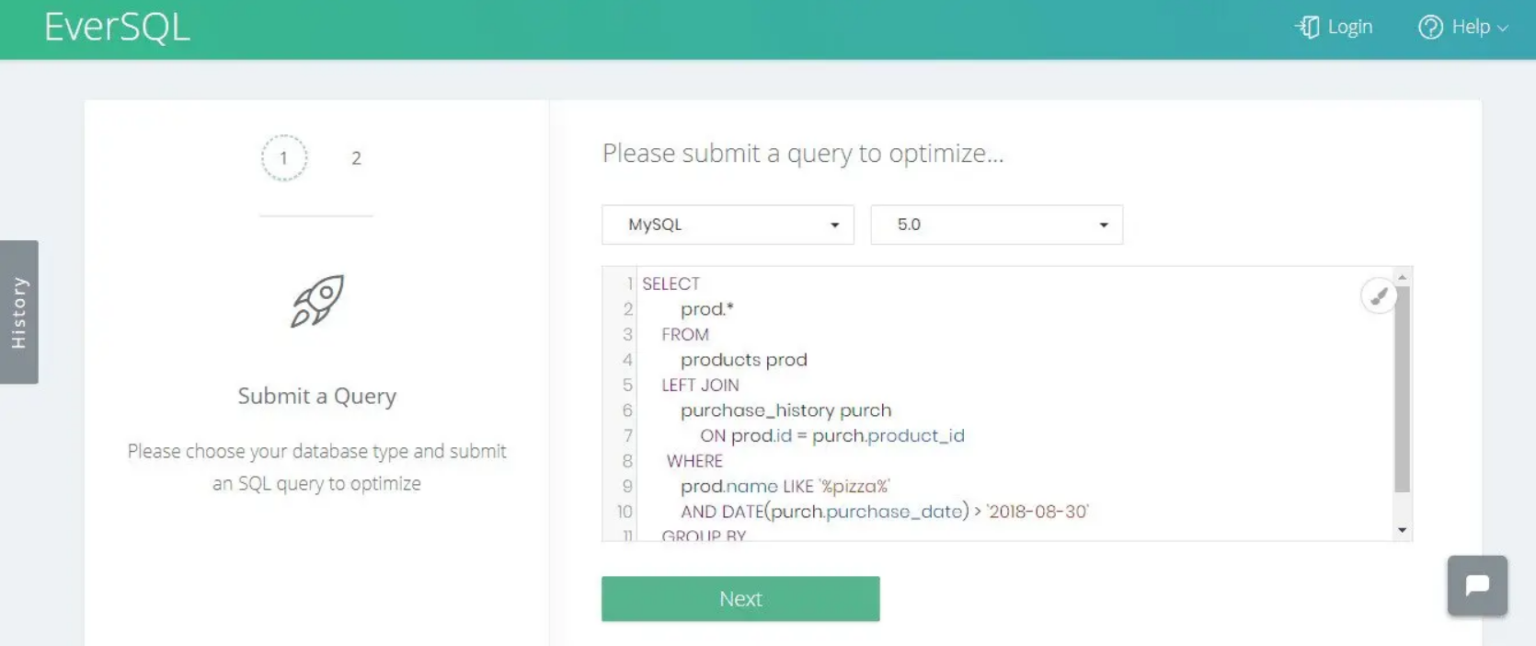
Task: Open the 5.0 database version dropdown
Action: [996, 224]
